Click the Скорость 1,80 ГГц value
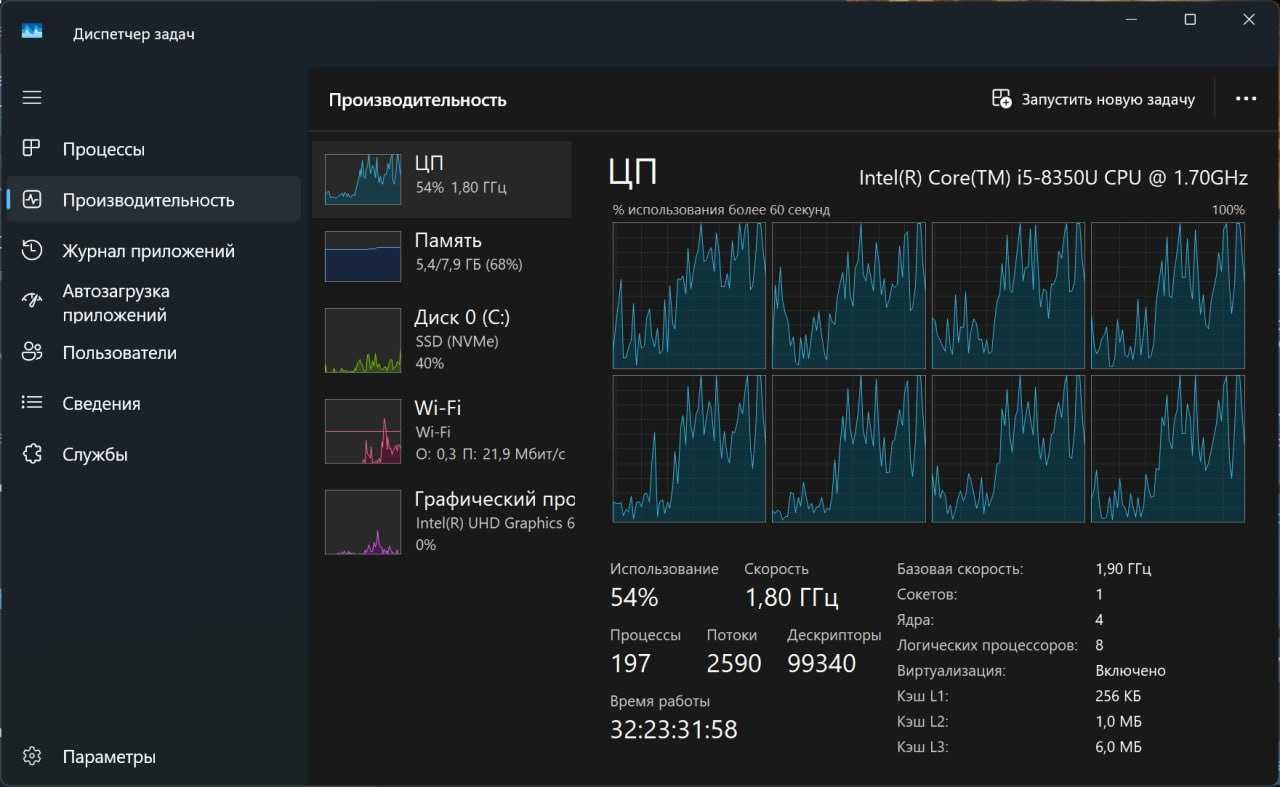 point(791,598)
